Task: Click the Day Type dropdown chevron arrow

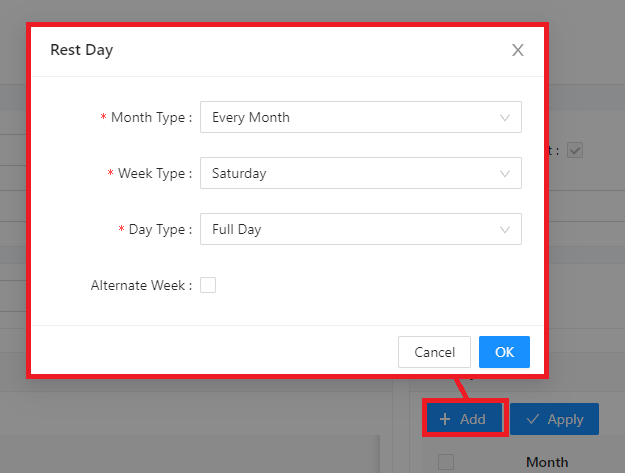Action: click(x=505, y=229)
